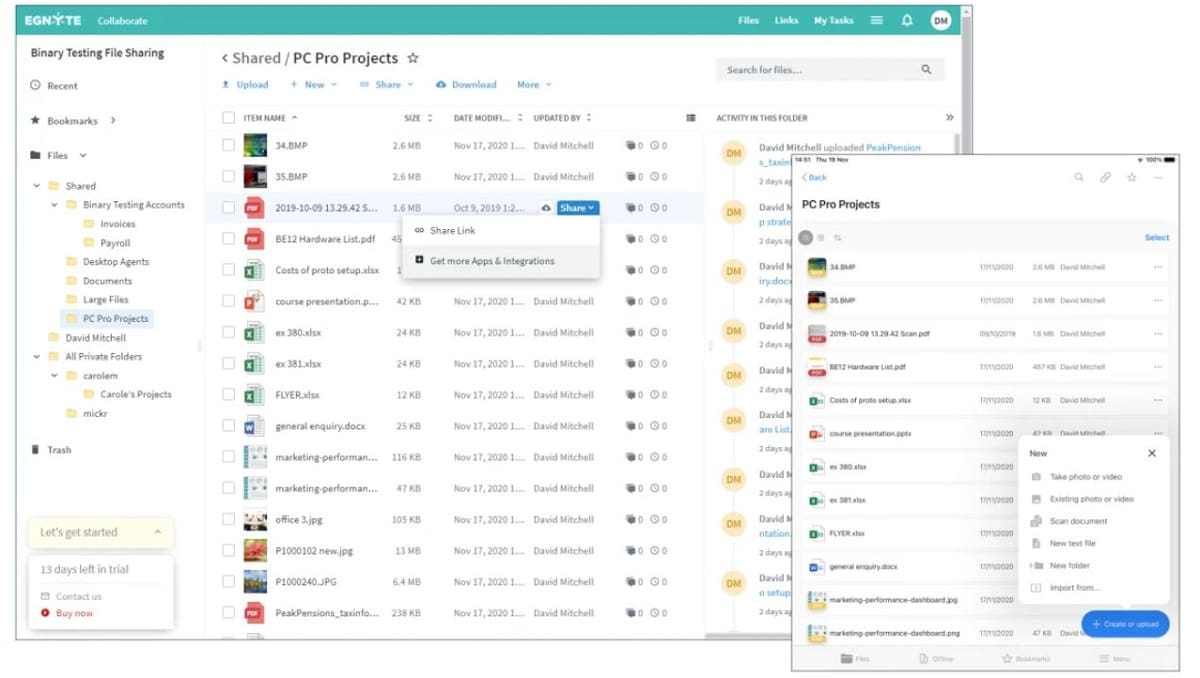Click in the Search for files field
The image size is (1200, 678).
coord(829,70)
